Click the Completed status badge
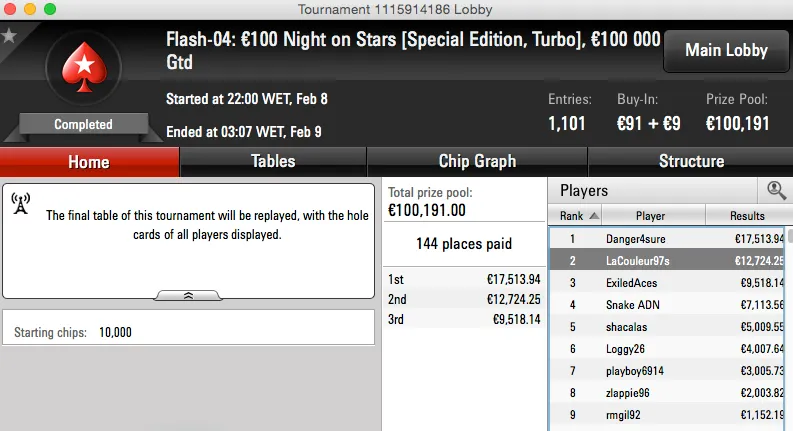Image resolution: width=793 pixels, height=431 pixels. (x=83, y=125)
